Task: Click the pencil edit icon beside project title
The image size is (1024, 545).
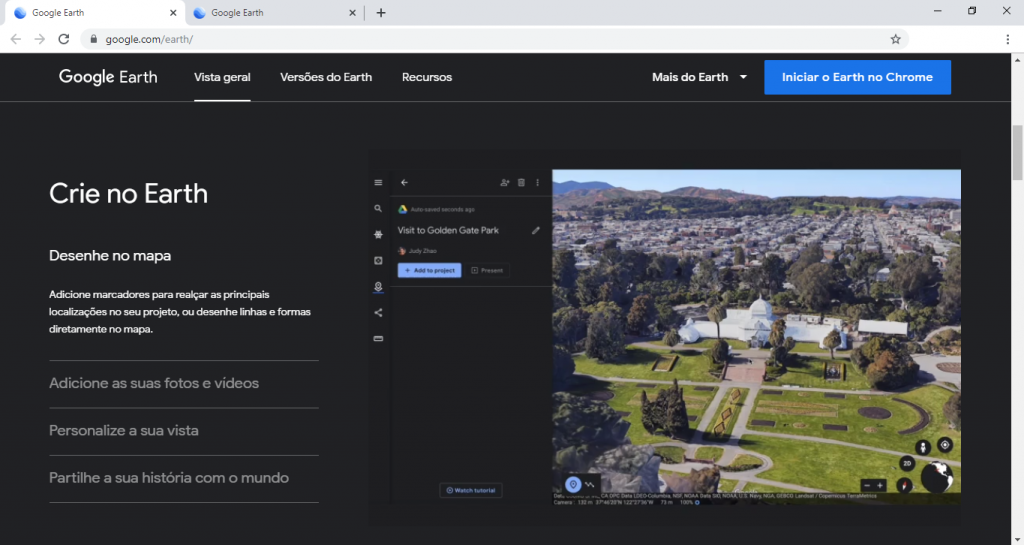Action: [x=536, y=230]
